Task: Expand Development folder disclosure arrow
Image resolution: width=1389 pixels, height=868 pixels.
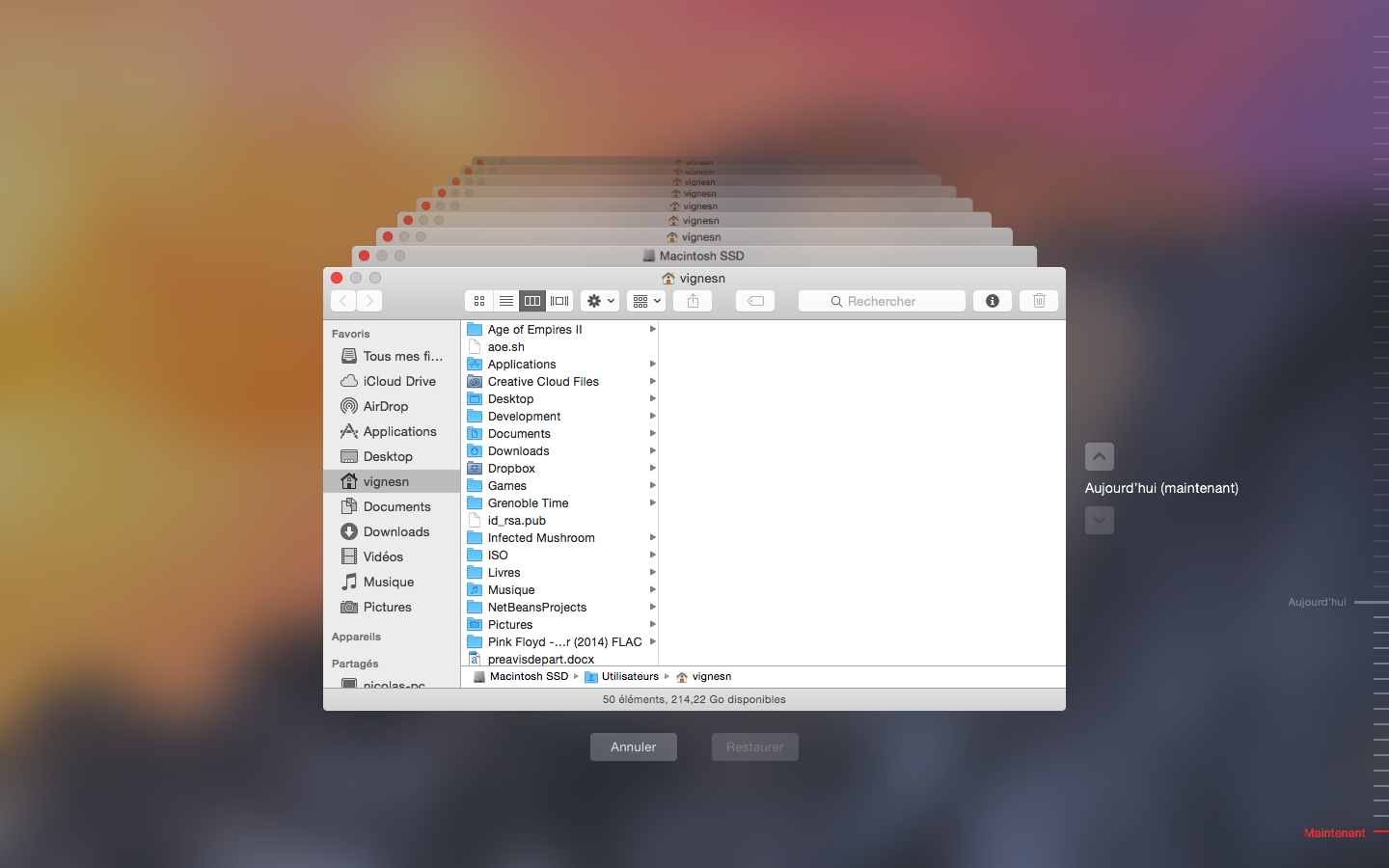Action: pos(653,416)
